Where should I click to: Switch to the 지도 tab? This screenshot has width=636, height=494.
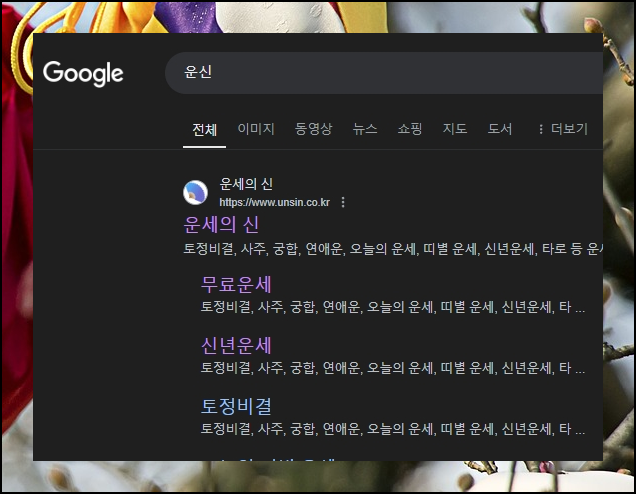point(455,129)
